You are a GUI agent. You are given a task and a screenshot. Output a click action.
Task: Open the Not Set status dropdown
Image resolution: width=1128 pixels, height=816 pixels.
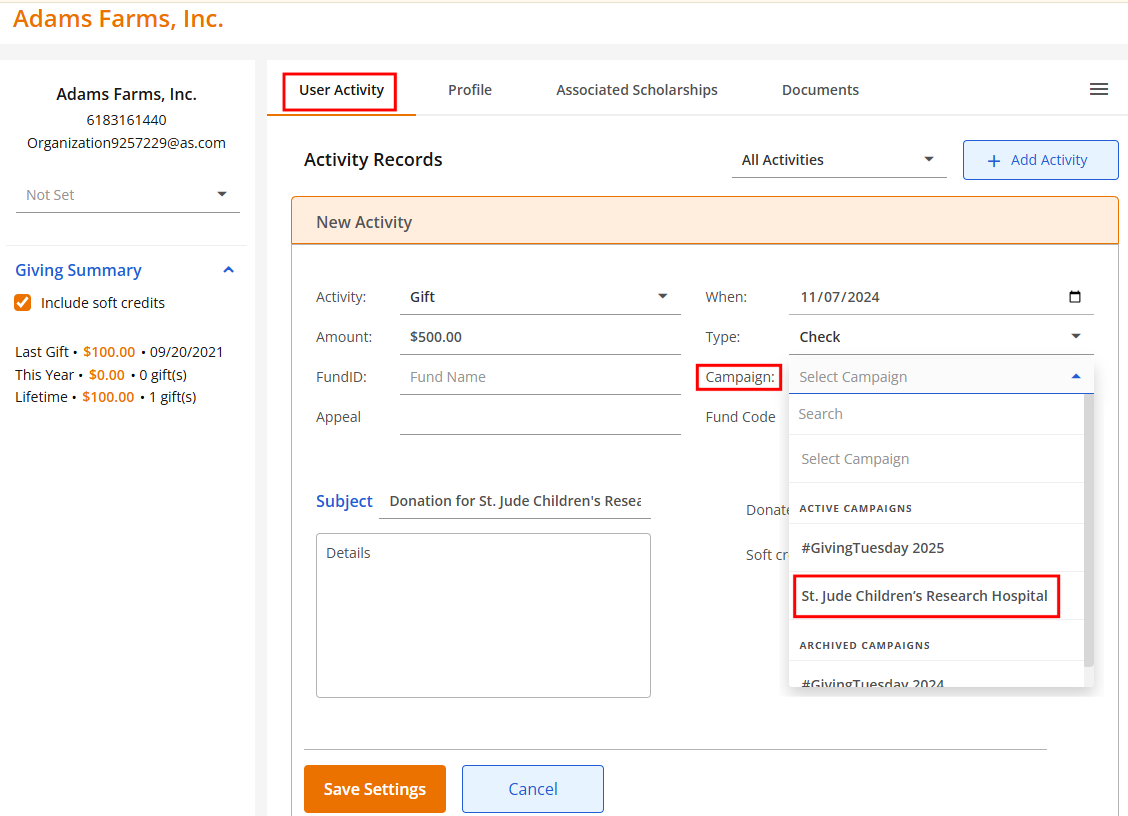pyautogui.click(x=127, y=195)
